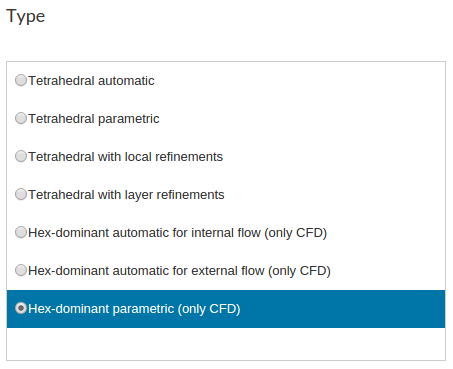Screen dimensions: 453x369
Task: Click 'Hex-dominant parametric (only CFD)' label text
Action: coord(134,309)
